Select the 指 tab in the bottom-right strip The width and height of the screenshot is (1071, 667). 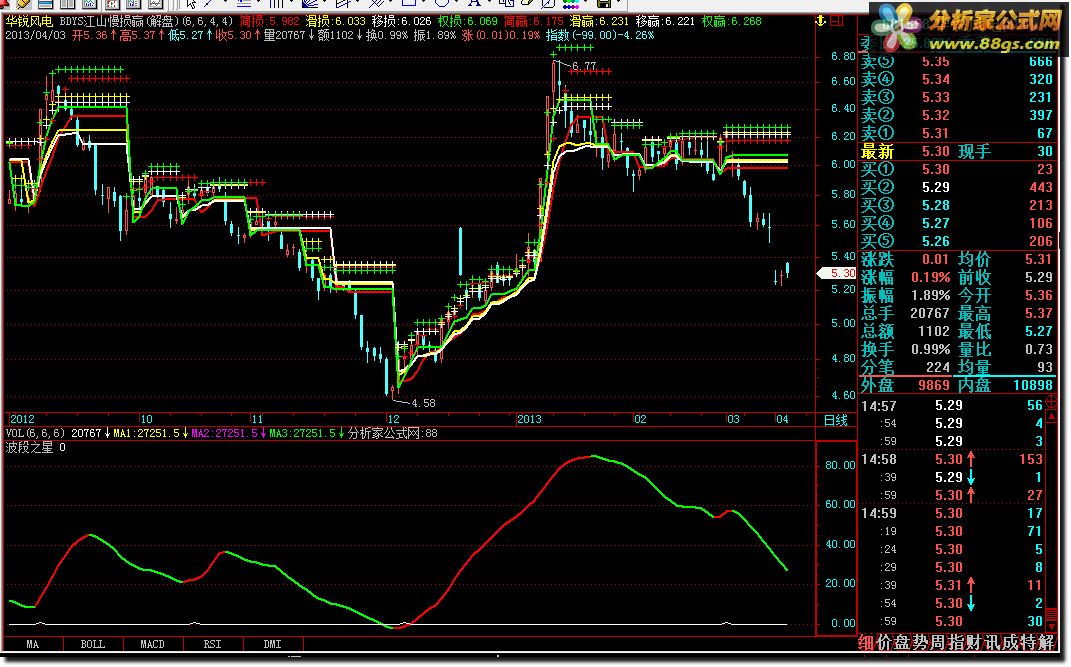tap(955, 642)
